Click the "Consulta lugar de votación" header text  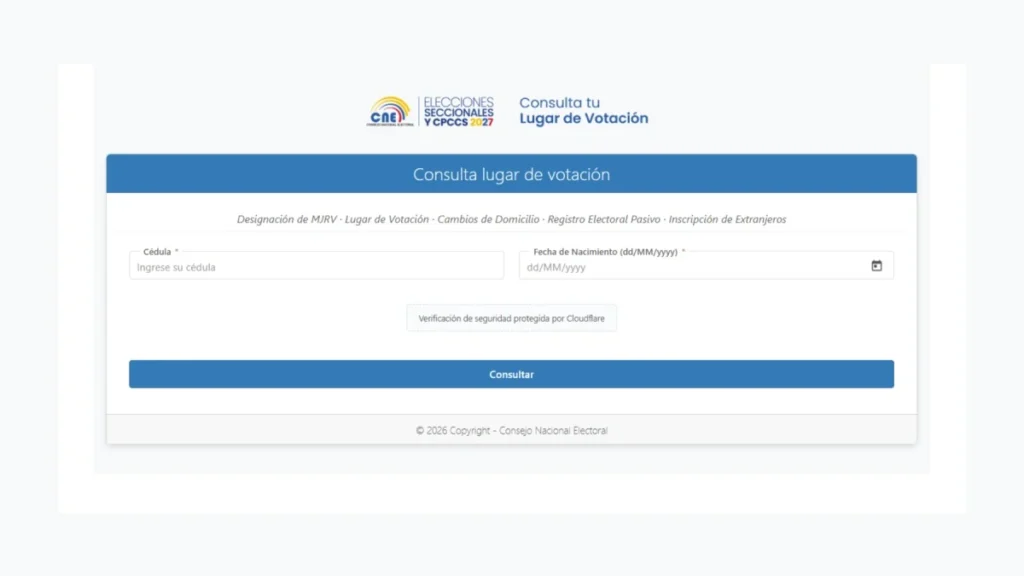511,174
